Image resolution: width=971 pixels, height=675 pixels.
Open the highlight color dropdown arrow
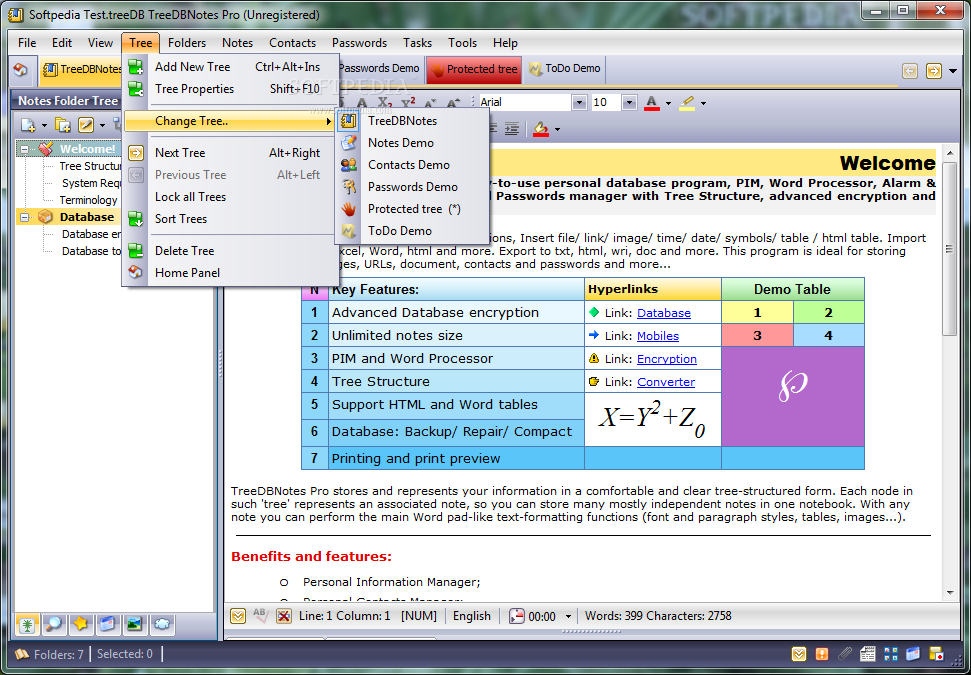[x=703, y=103]
